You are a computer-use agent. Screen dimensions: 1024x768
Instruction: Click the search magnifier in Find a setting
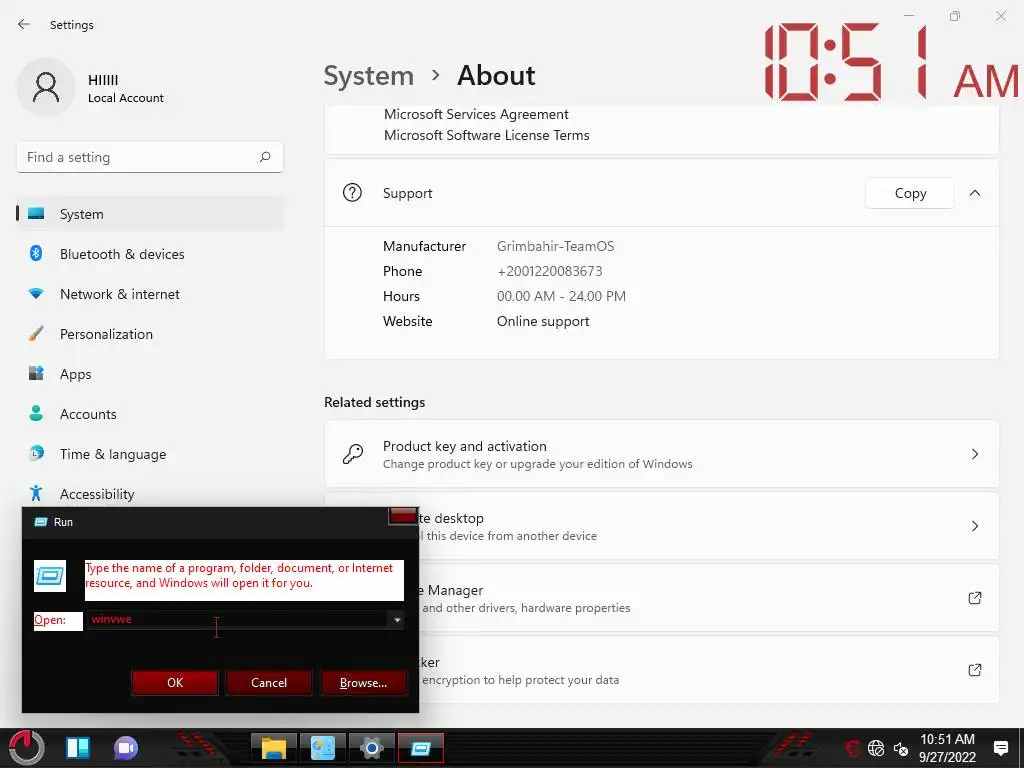(x=265, y=157)
